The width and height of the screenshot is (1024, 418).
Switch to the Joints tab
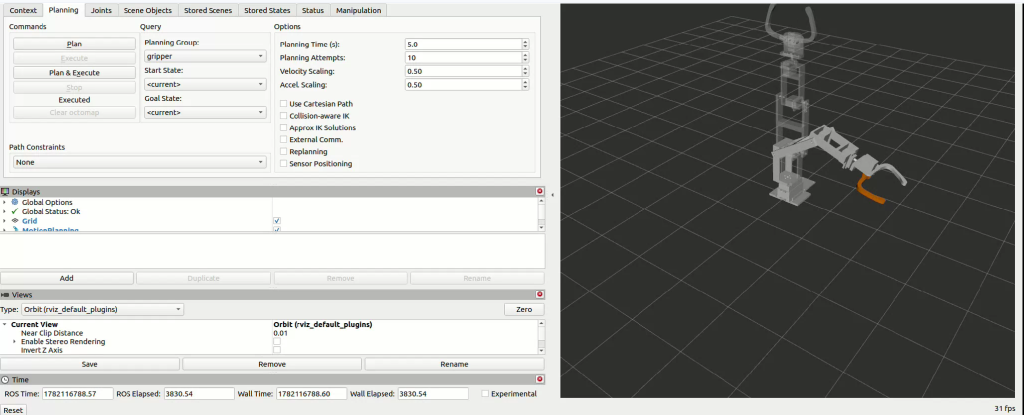101,10
